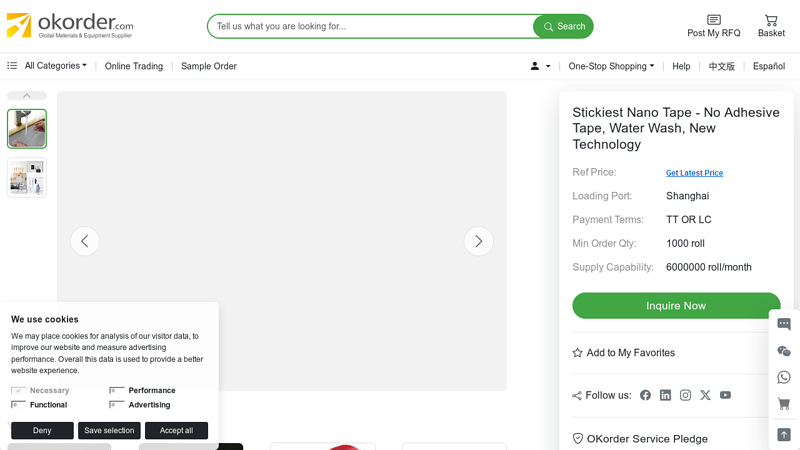Click the Post My RFQ icon
The width and height of the screenshot is (800, 450).
pyautogui.click(x=713, y=21)
